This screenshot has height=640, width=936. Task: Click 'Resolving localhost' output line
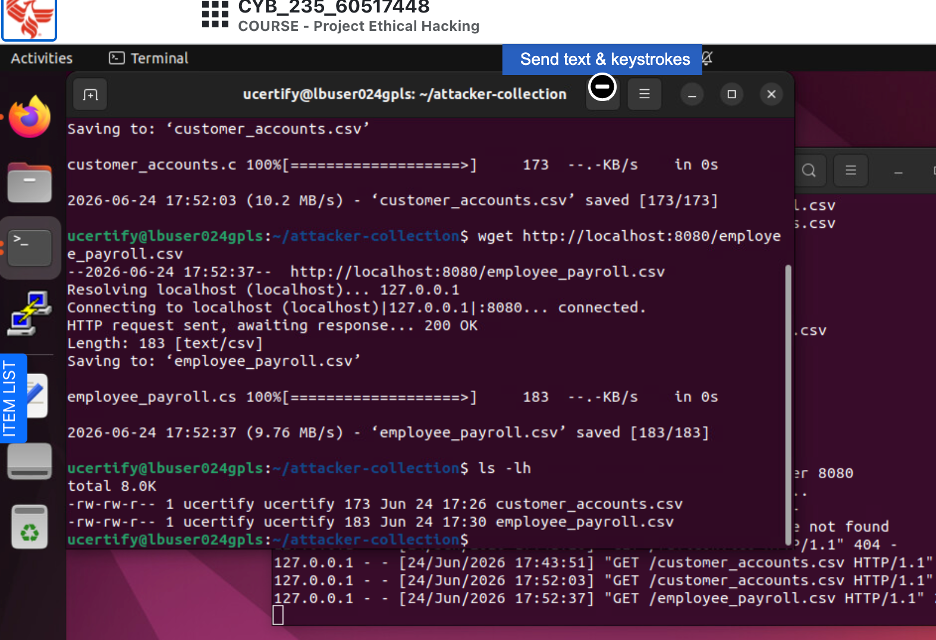(x=263, y=290)
